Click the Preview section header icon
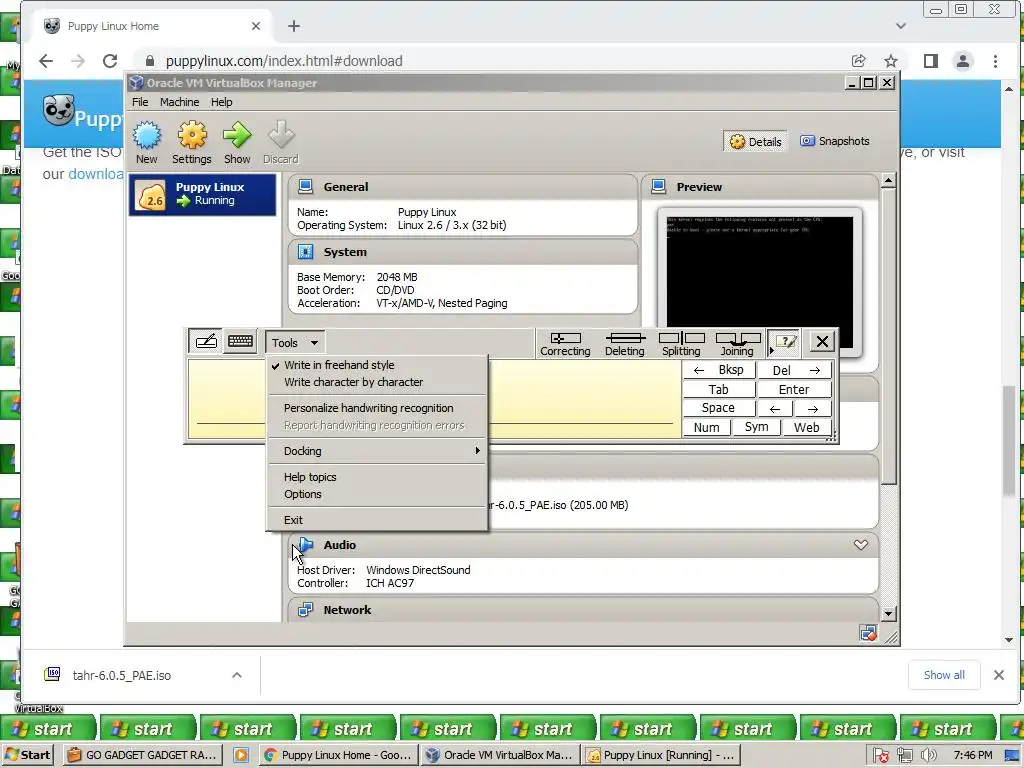Image resolution: width=1024 pixels, height=768 pixels. click(x=658, y=187)
